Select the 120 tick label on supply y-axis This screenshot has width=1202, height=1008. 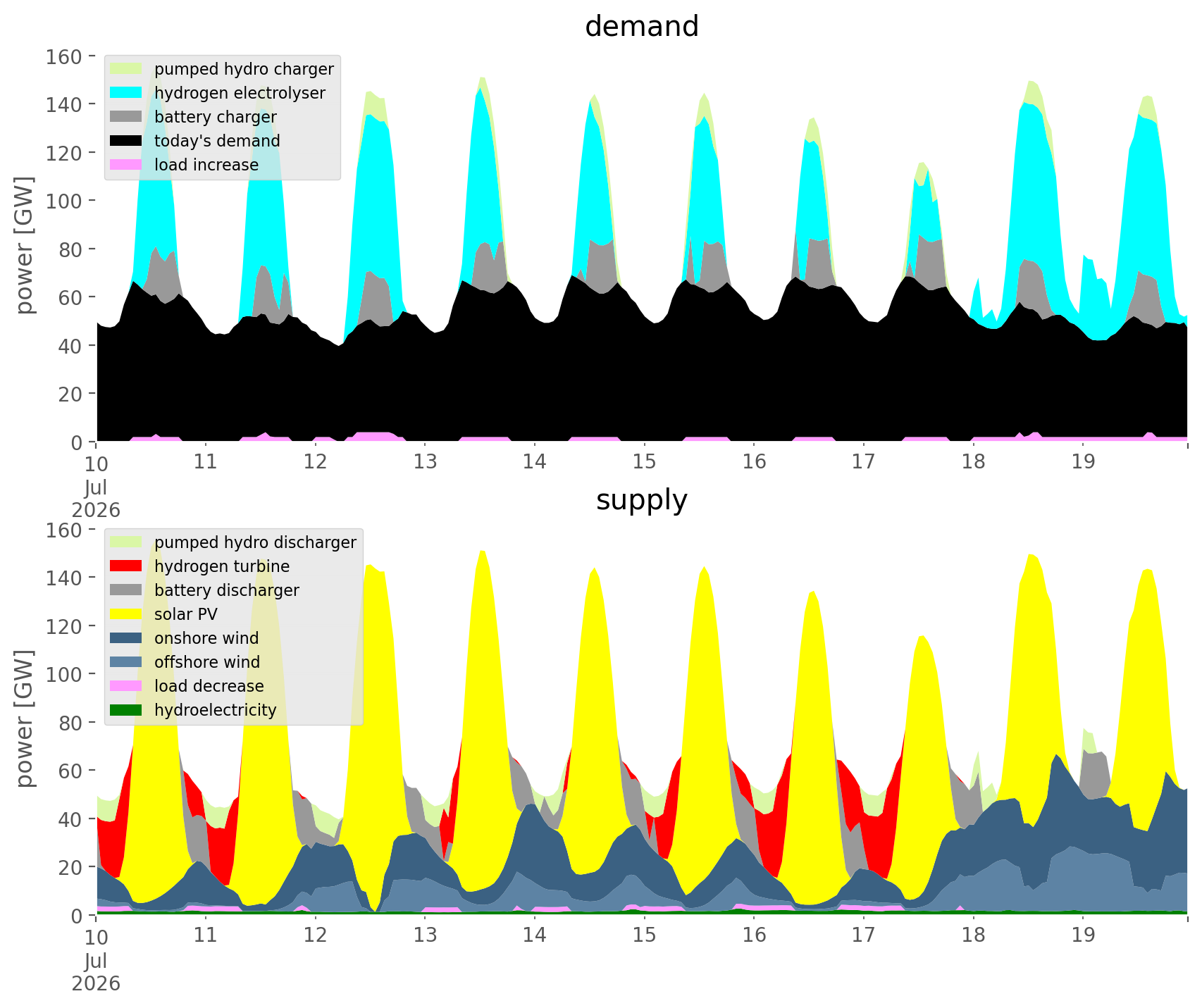pos(63,626)
